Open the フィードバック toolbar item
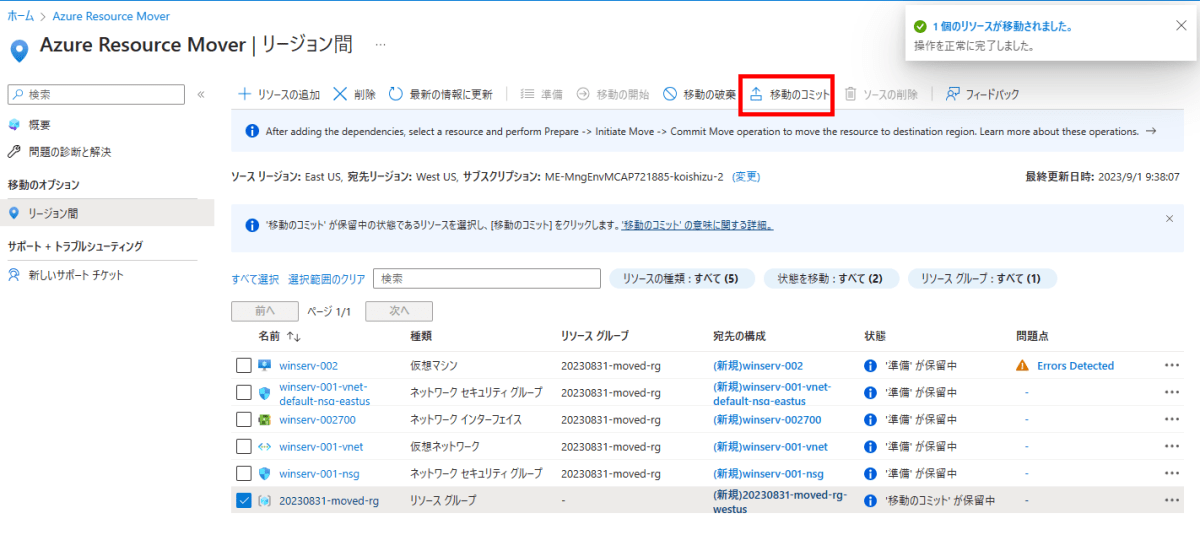The height and width of the screenshot is (535, 1200). (982, 94)
